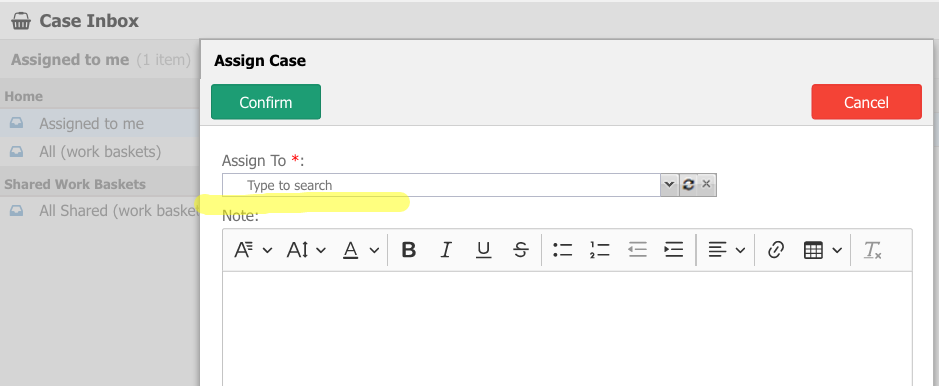The image size is (939, 386).
Task: Apply strikethrough formatting
Action: [x=521, y=250]
